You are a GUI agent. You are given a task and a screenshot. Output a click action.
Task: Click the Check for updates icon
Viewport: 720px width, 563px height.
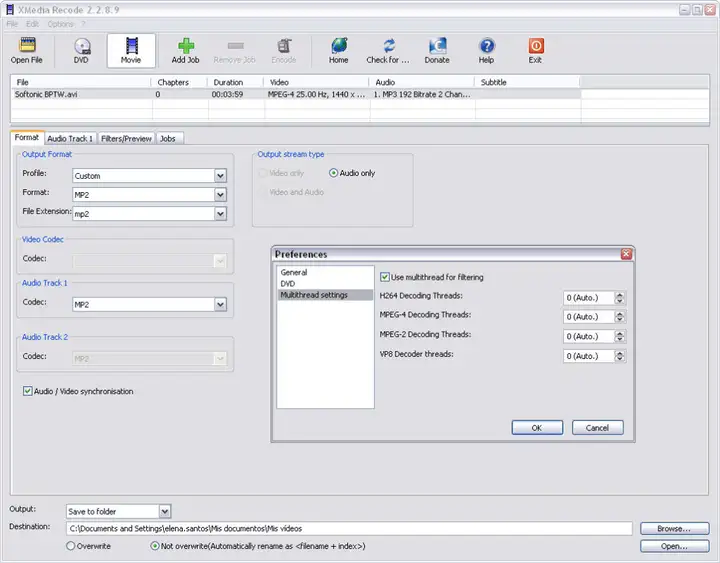388,51
